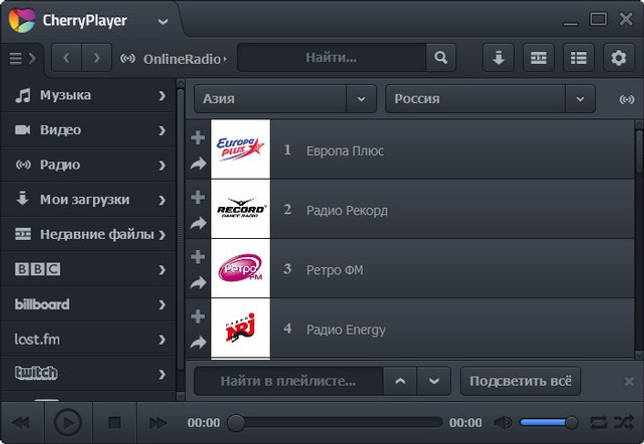This screenshot has width=644, height=444.
Task: Share Ретро ФМ station arrow icon
Action: [198, 283]
